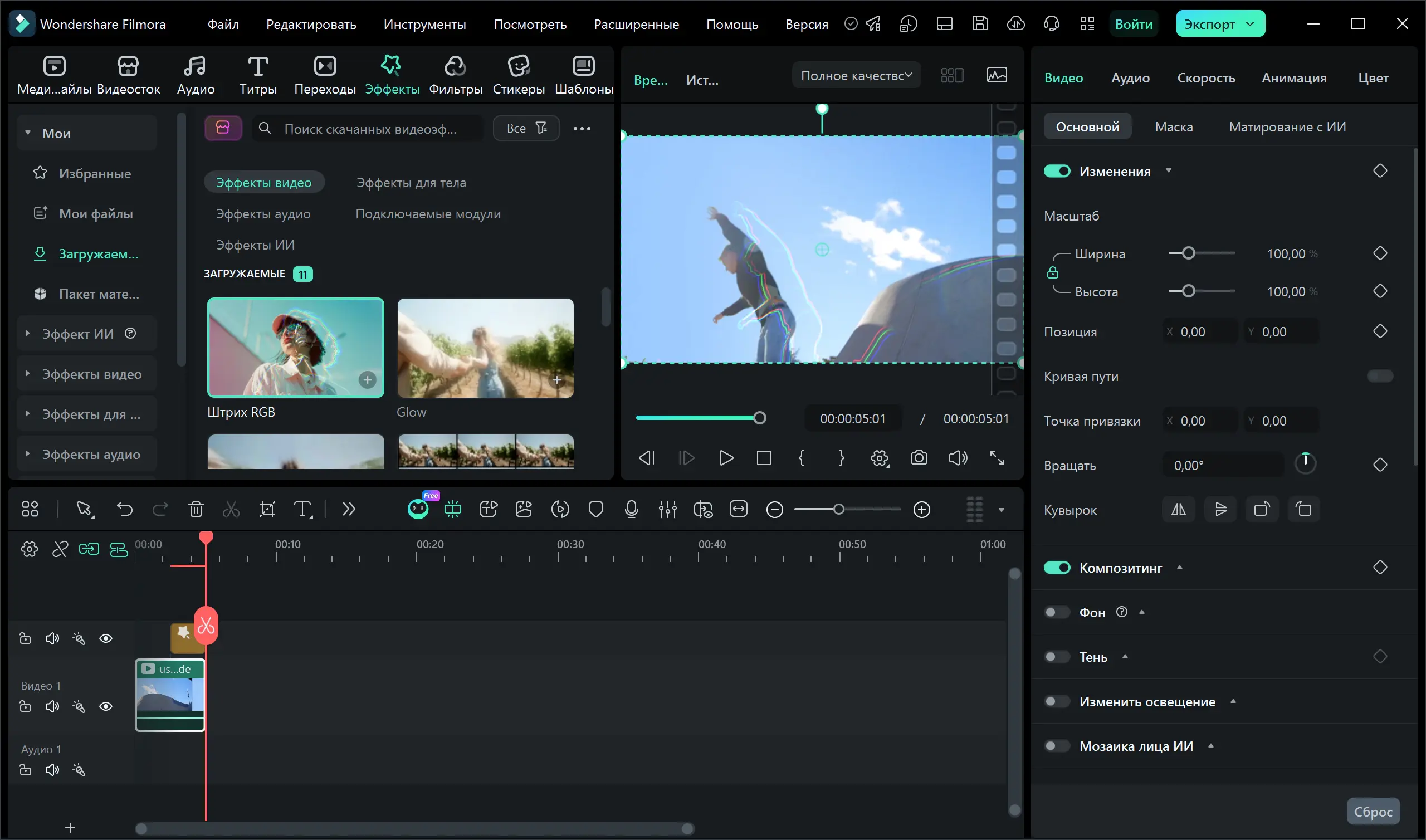Click the marker shield icon in timeline toolbar
This screenshot has width=1426, height=840.
(595, 510)
